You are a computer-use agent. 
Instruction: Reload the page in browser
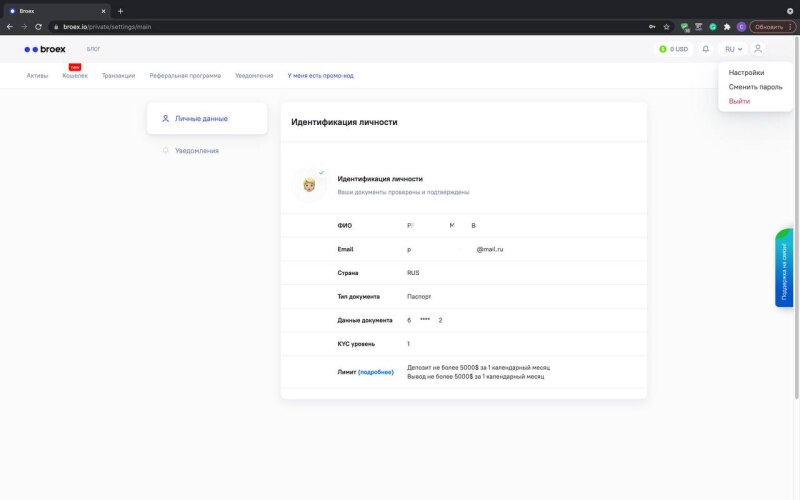[x=38, y=27]
